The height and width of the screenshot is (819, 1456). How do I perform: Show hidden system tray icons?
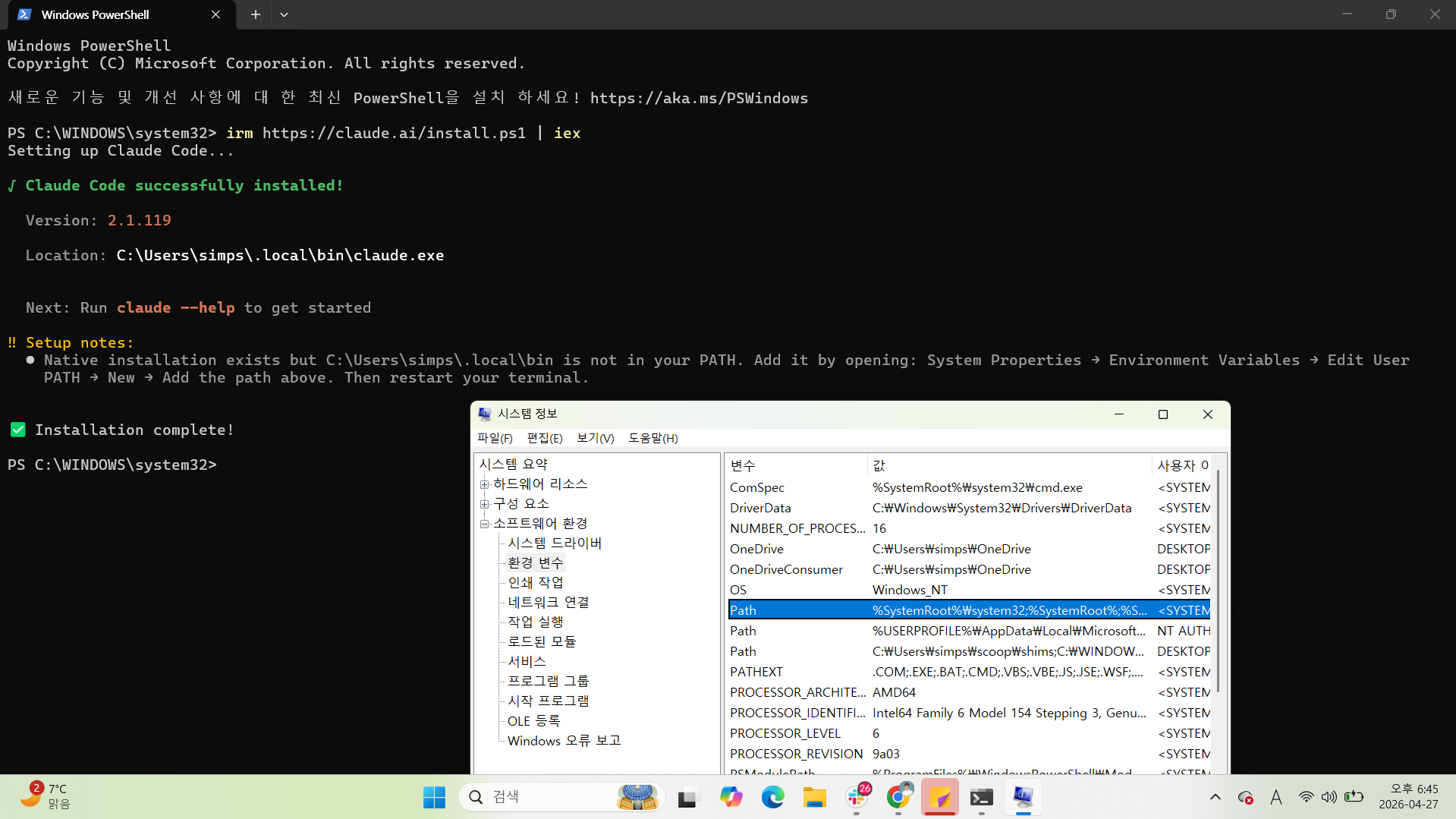click(1215, 797)
